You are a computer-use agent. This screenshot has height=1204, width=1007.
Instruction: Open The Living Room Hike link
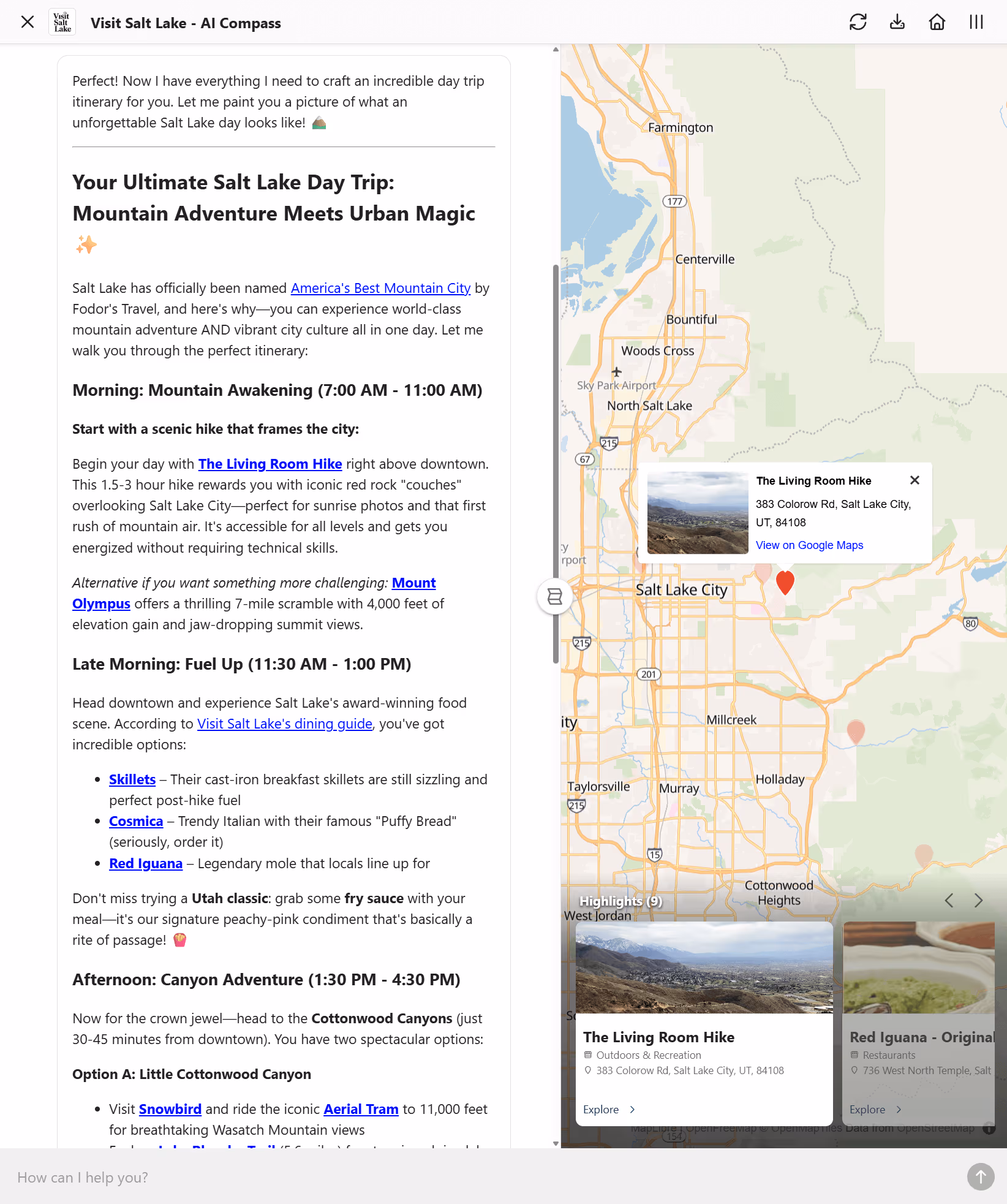(x=270, y=464)
